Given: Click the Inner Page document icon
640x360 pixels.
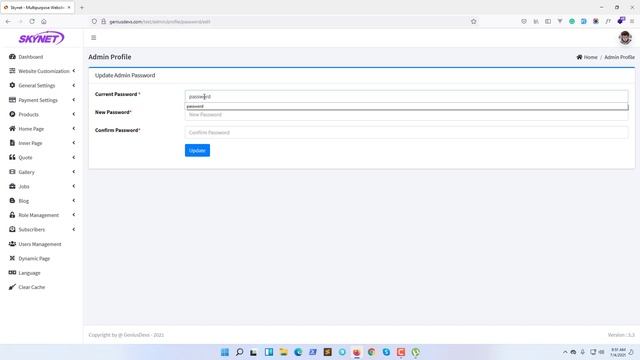Looking at the screenshot, I should point(12,143).
